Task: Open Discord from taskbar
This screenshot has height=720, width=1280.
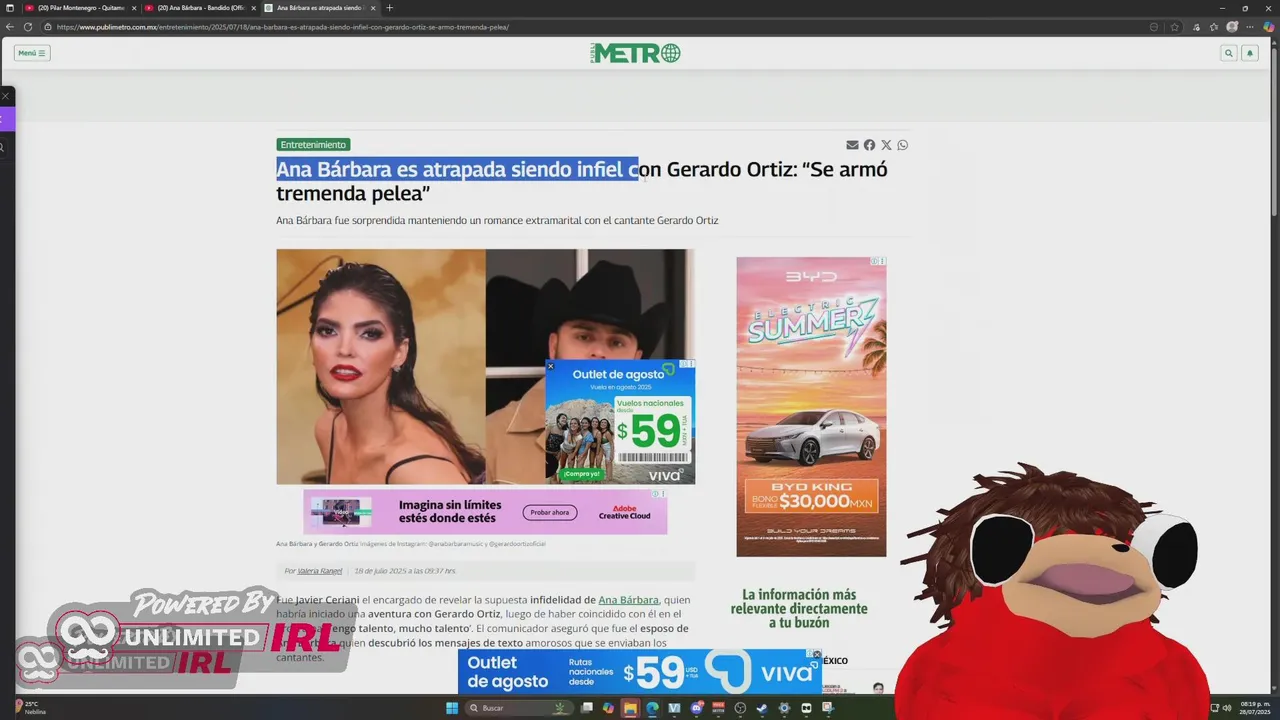Action: (696, 708)
